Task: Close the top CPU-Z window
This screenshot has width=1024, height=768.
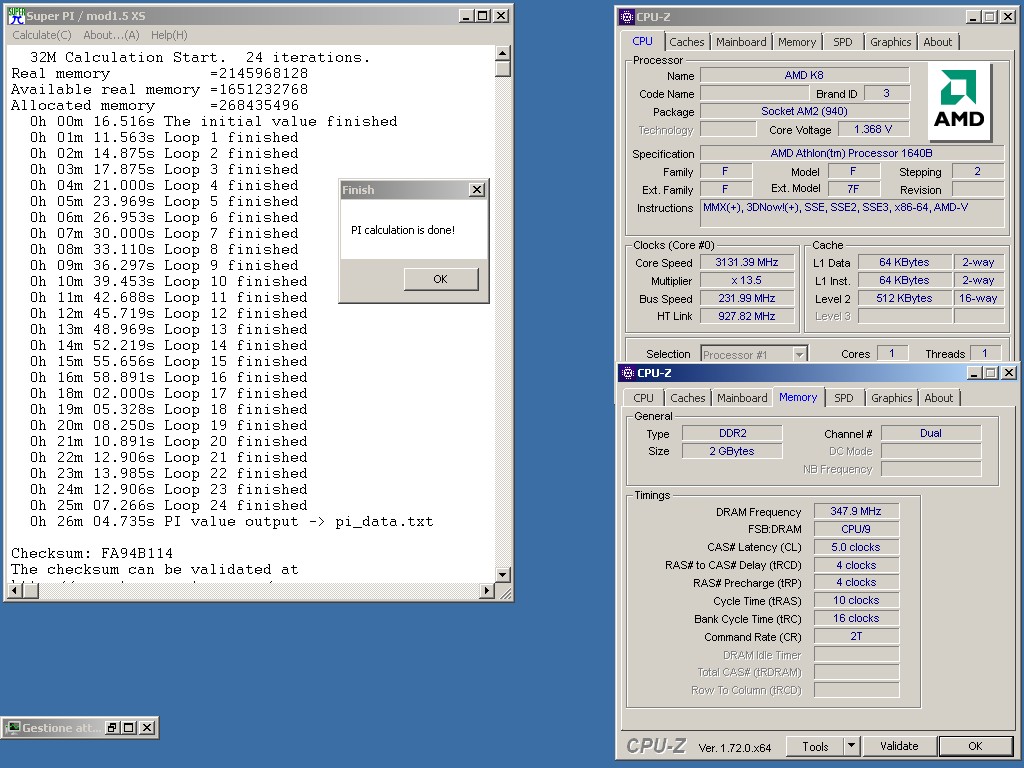Action: 1008,17
